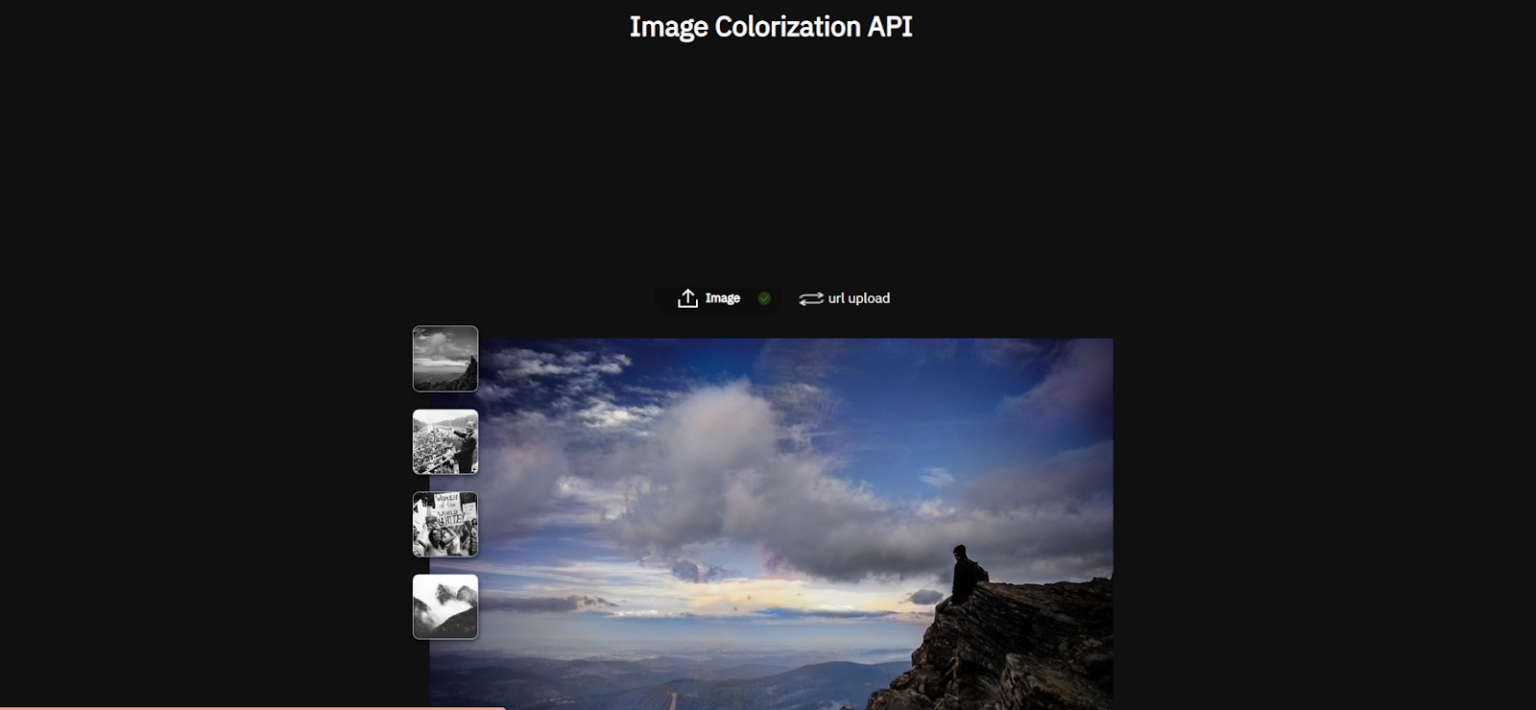Click the last thumbnail in the sample sidebar
Image resolution: width=1536 pixels, height=710 pixels.
pyautogui.click(x=445, y=606)
